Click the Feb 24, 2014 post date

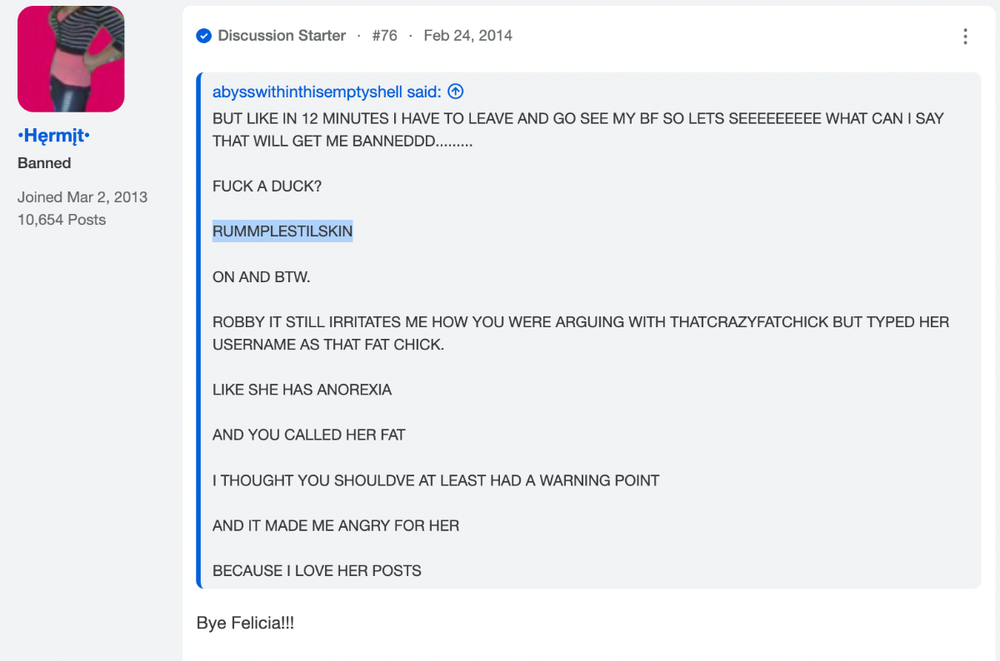467,36
